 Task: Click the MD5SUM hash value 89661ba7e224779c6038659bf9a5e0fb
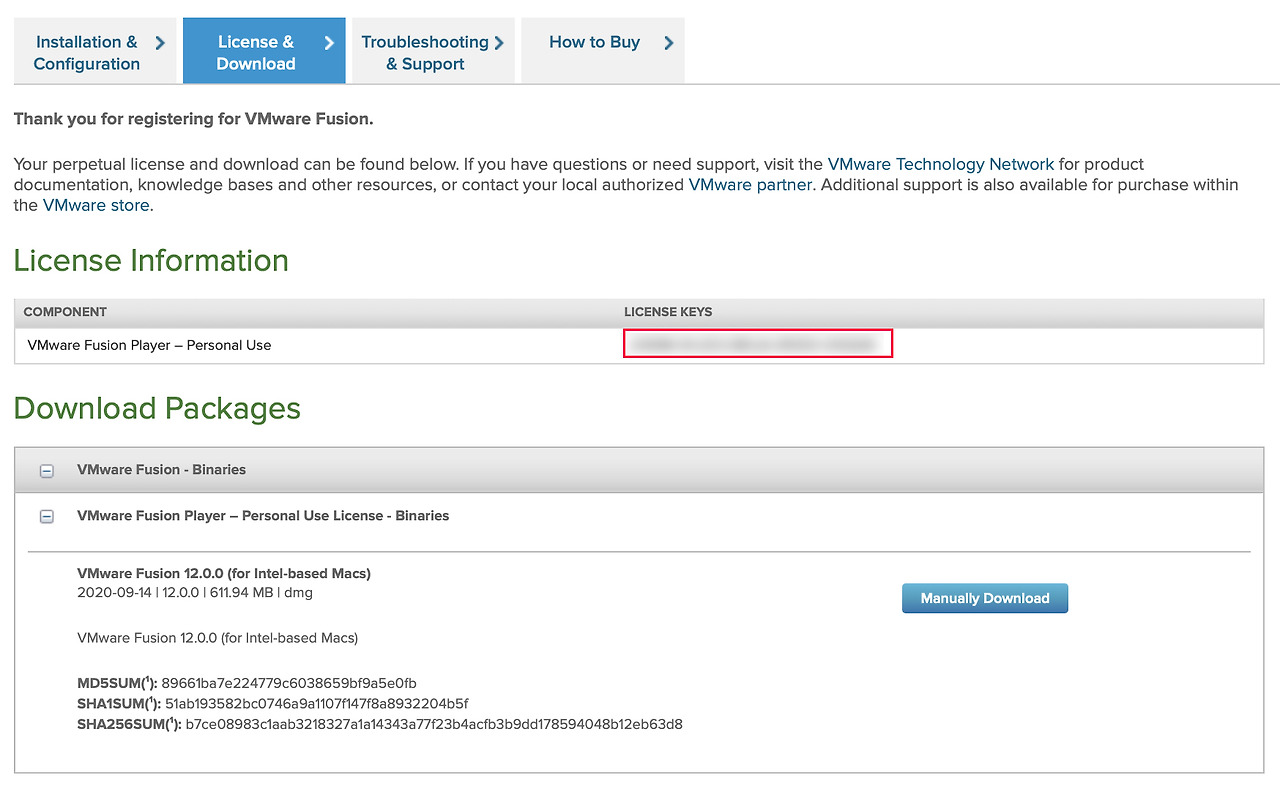click(289, 683)
